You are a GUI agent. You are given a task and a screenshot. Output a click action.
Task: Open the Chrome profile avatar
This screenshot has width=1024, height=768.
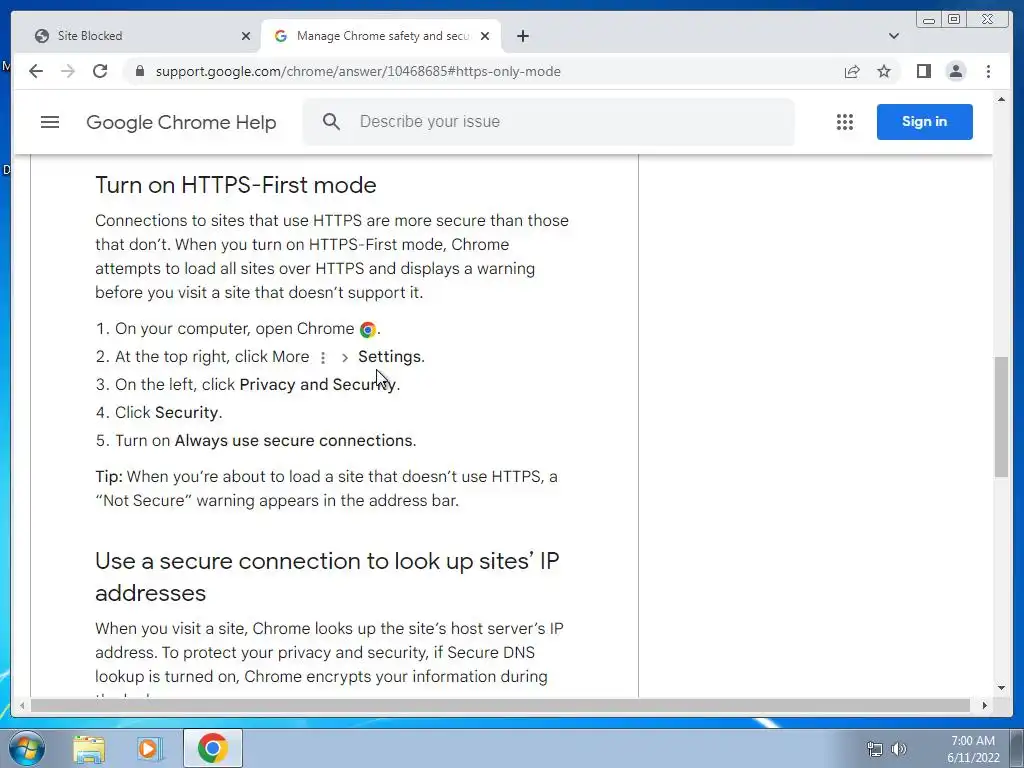click(x=955, y=71)
